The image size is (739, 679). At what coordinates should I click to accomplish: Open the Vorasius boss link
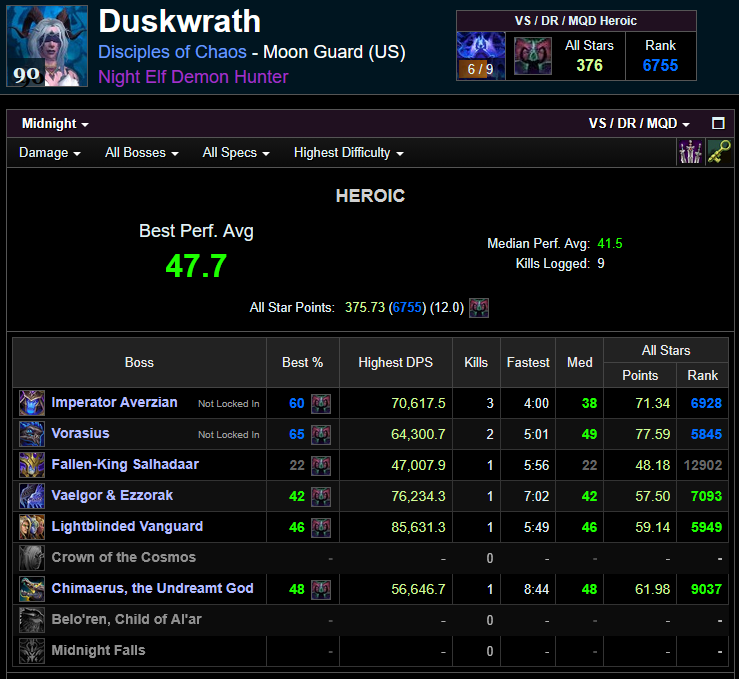80,434
